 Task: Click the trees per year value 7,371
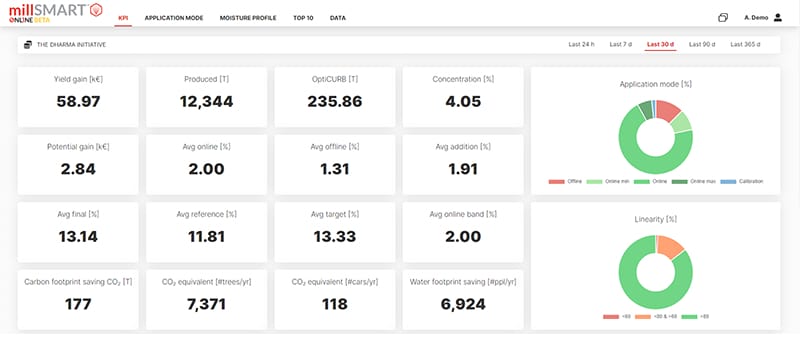coord(206,304)
